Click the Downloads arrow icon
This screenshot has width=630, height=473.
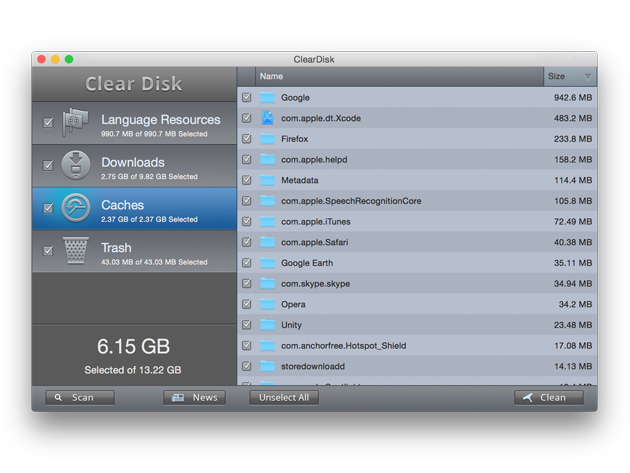click(x=76, y=165)
